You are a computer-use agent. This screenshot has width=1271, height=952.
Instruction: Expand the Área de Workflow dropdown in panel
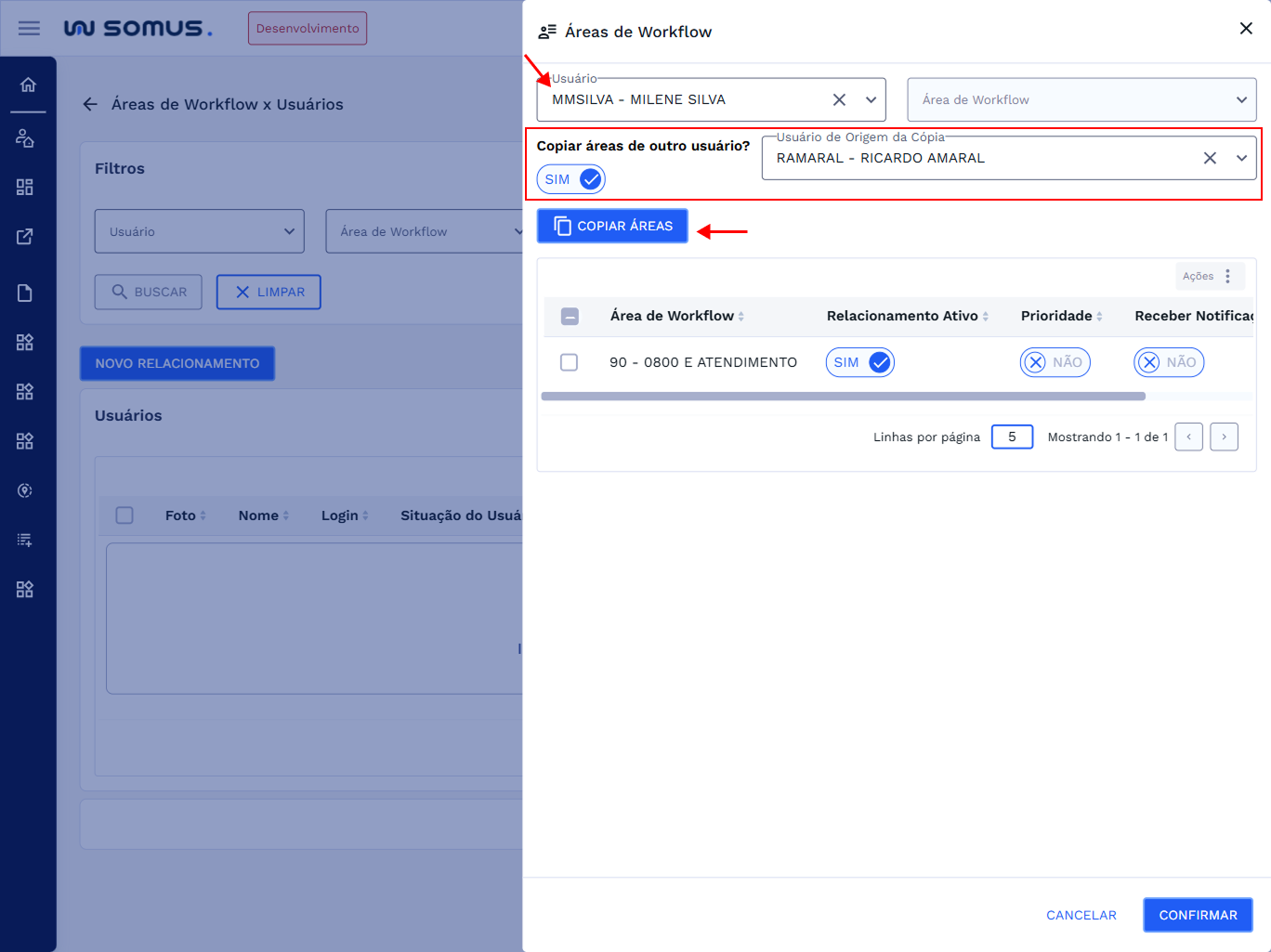(1241, 99)
